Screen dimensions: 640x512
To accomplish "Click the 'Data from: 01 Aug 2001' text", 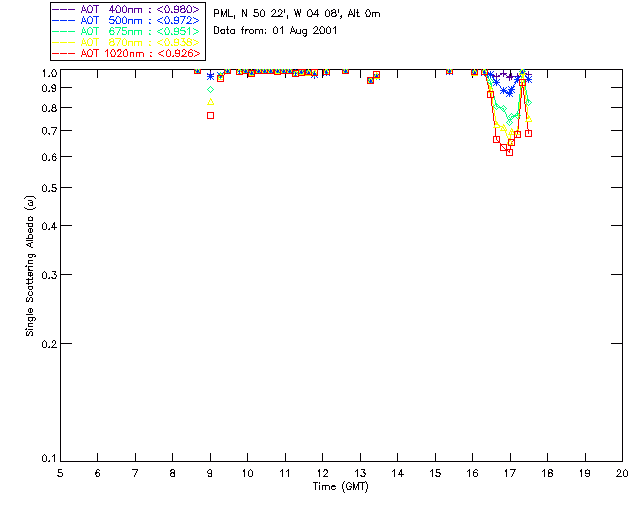I will click(x=275, y=31).
